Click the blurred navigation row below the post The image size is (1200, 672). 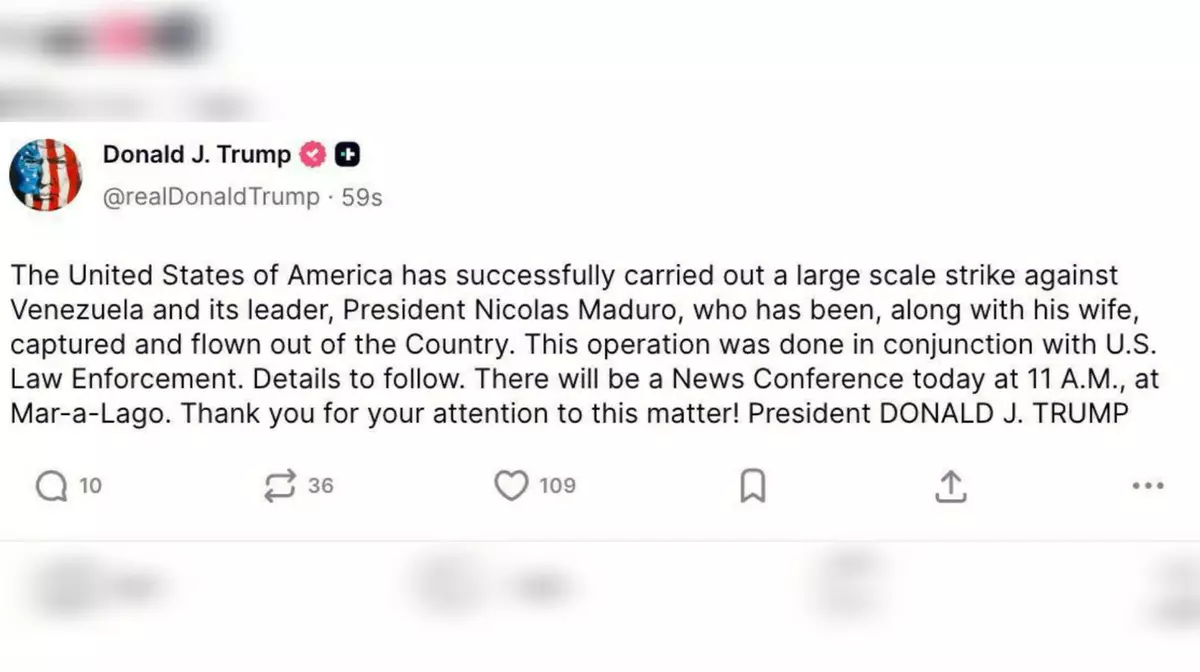point(600,585)
